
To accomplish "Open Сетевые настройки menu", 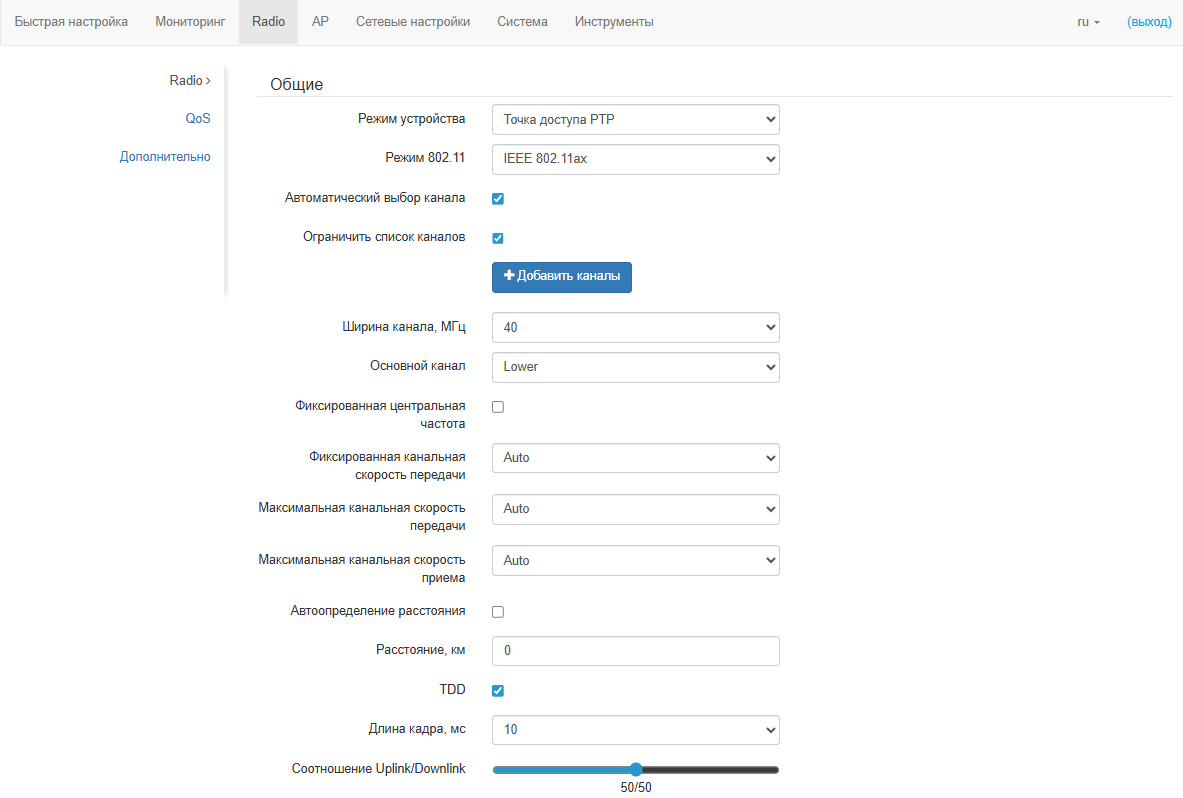I will (x=412, y=22).
